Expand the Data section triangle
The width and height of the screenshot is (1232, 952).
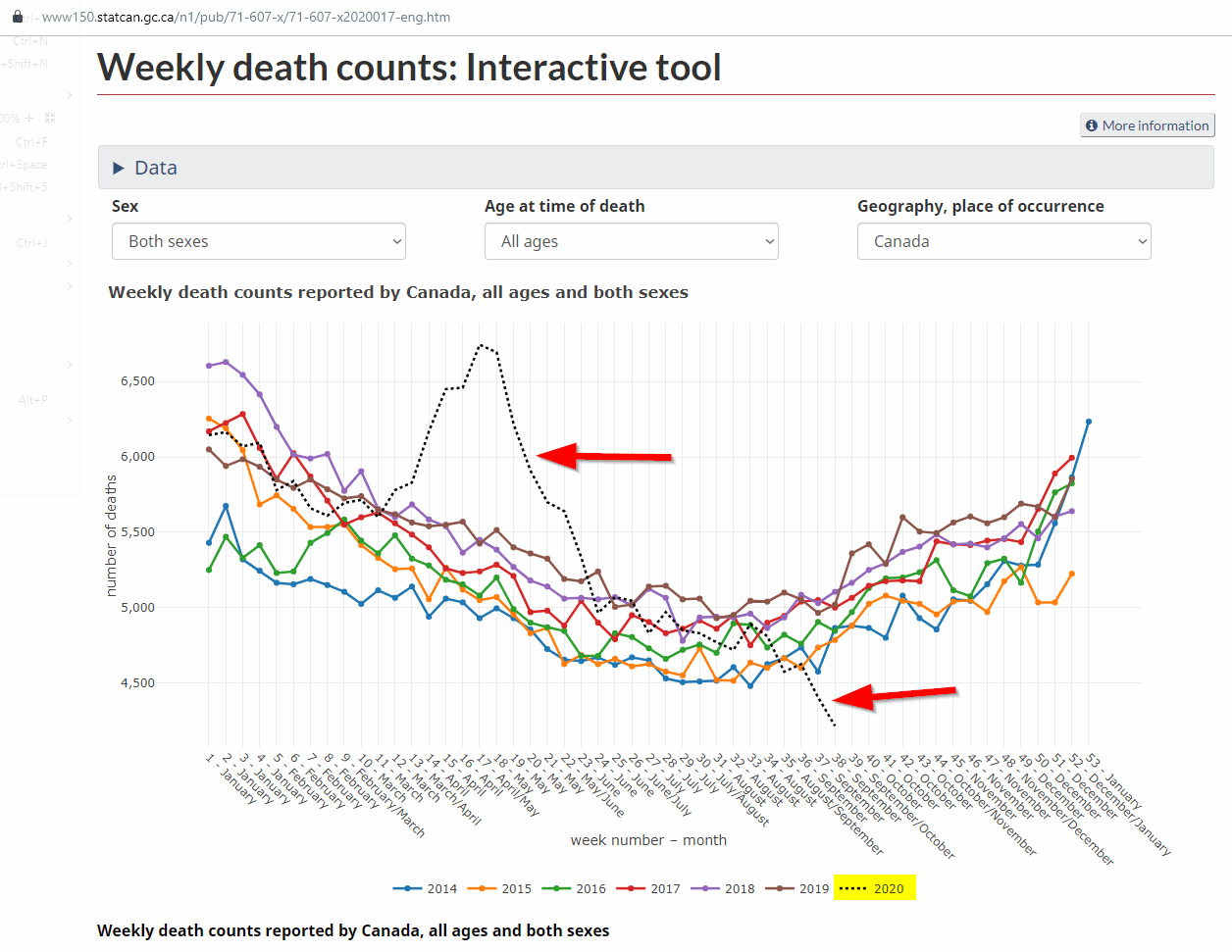tap(119, 168)
